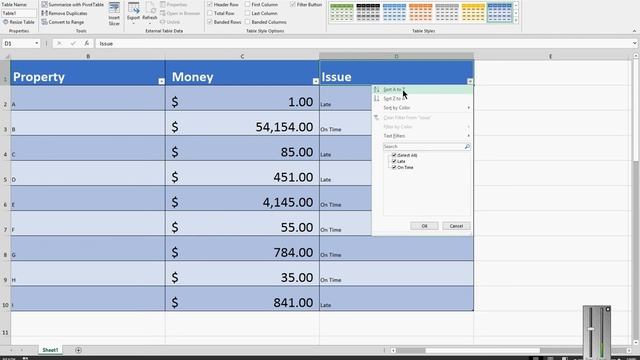Enable the Total Row checkbox
The height and width of the screenshot is (360, 640).
[210, 13]
